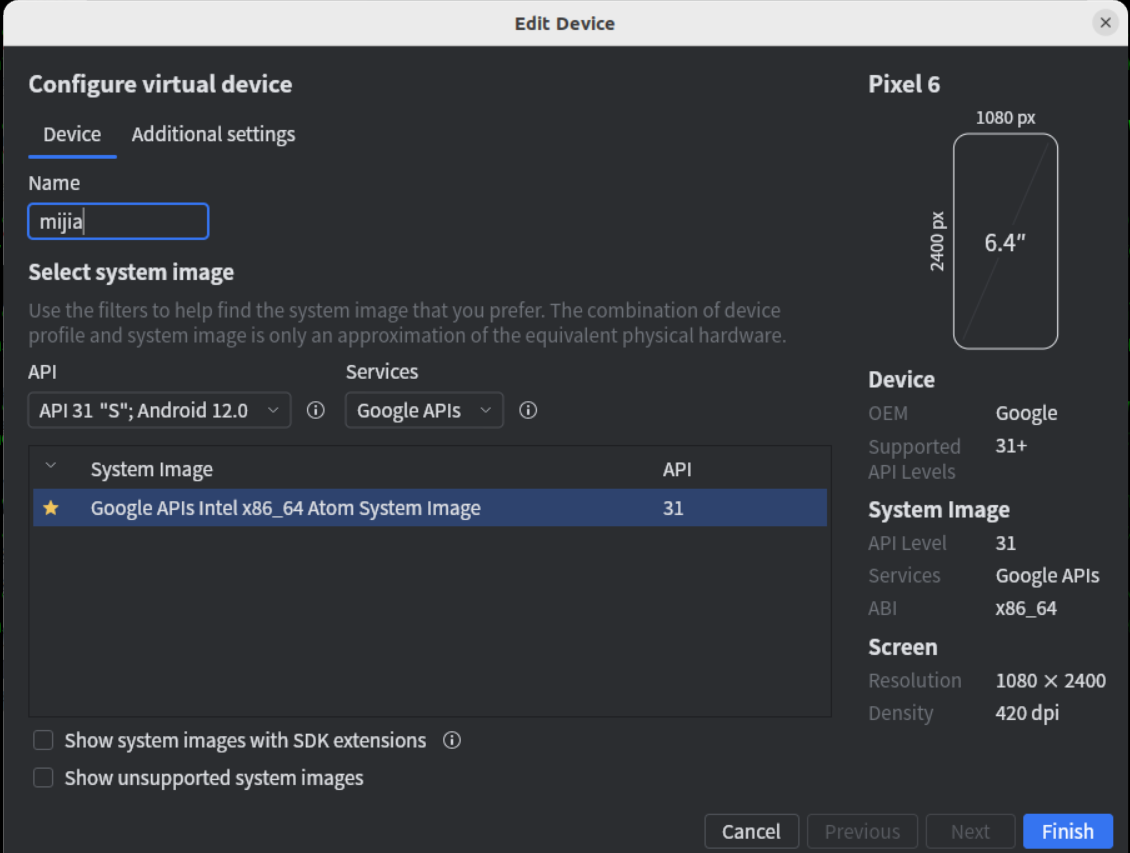Click the Edit Device title bar
This screenshot has height=853, width=1130.
(565, 23)
